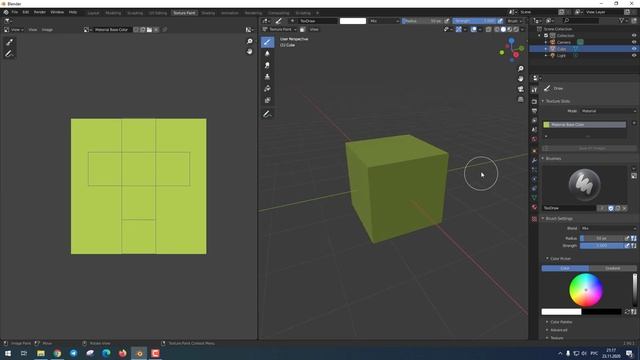Select the Fill tool in viewport toolbar
Image resolution: width=640 pixels, height=360 pixels.
(x=267, y=89)
